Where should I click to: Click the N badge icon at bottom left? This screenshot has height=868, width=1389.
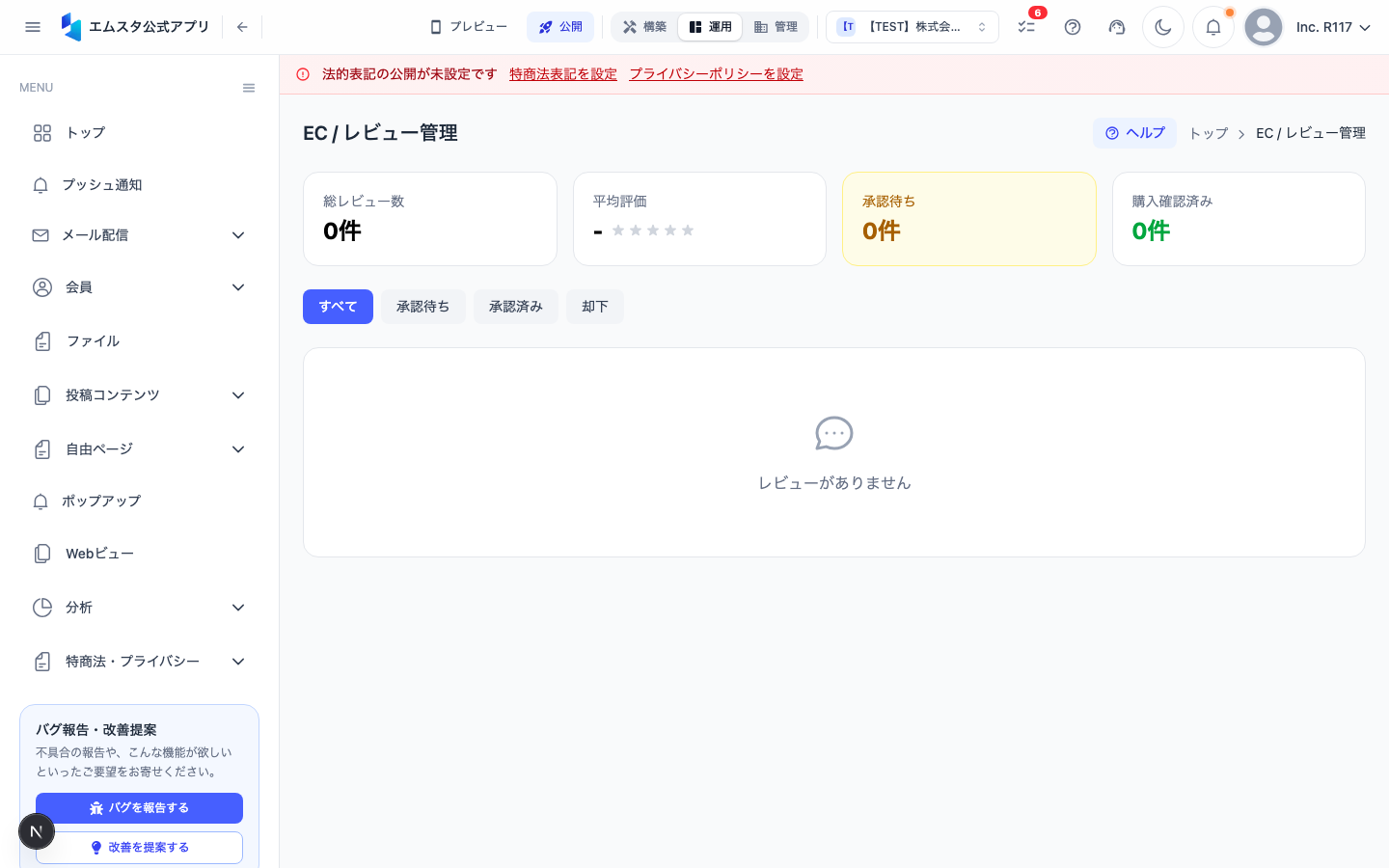(x=37, y=831)
